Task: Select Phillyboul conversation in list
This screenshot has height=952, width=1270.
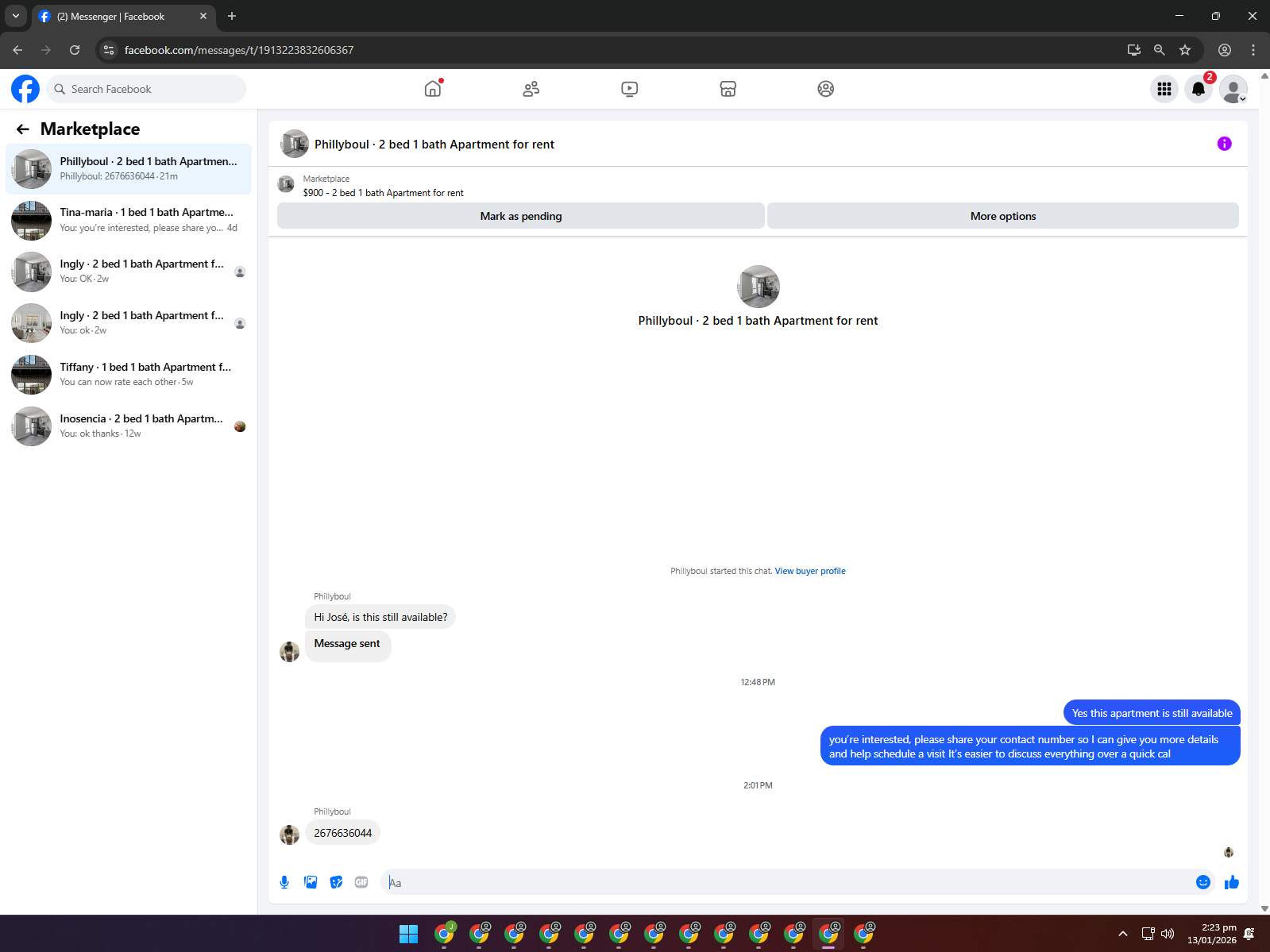Action: coord(129,169)
